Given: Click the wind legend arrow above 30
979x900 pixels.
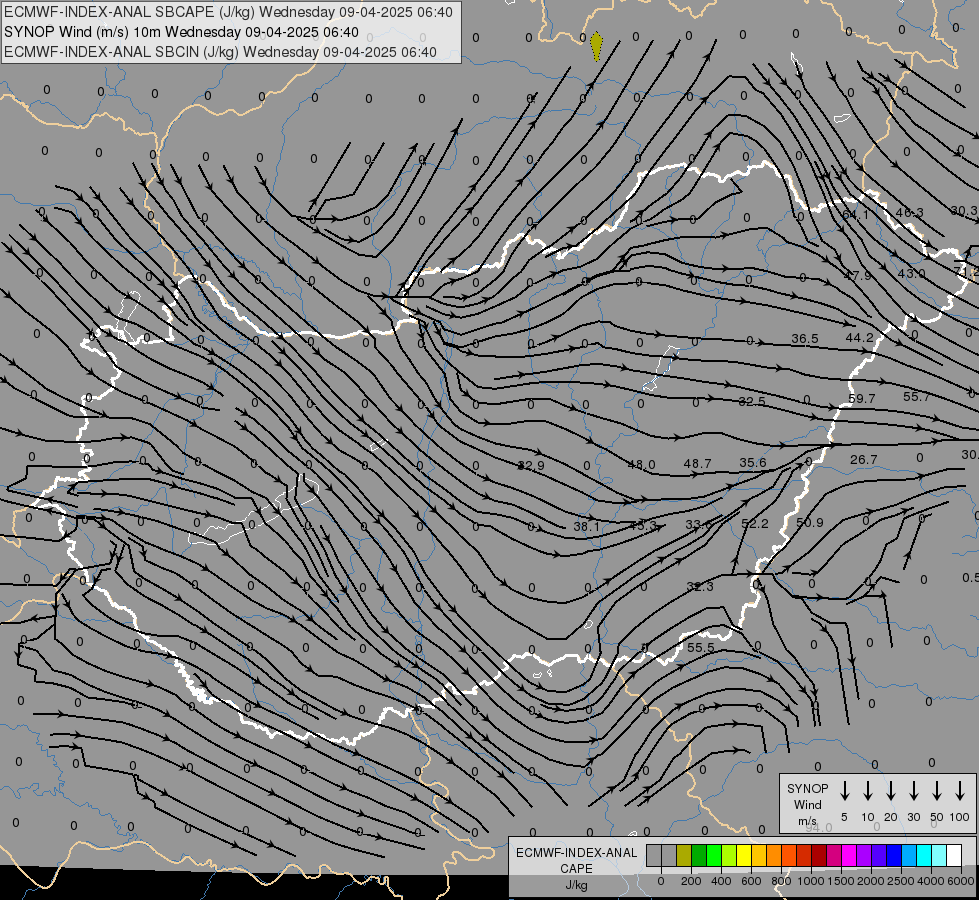Looking at the screenshot, I should 914,791.
